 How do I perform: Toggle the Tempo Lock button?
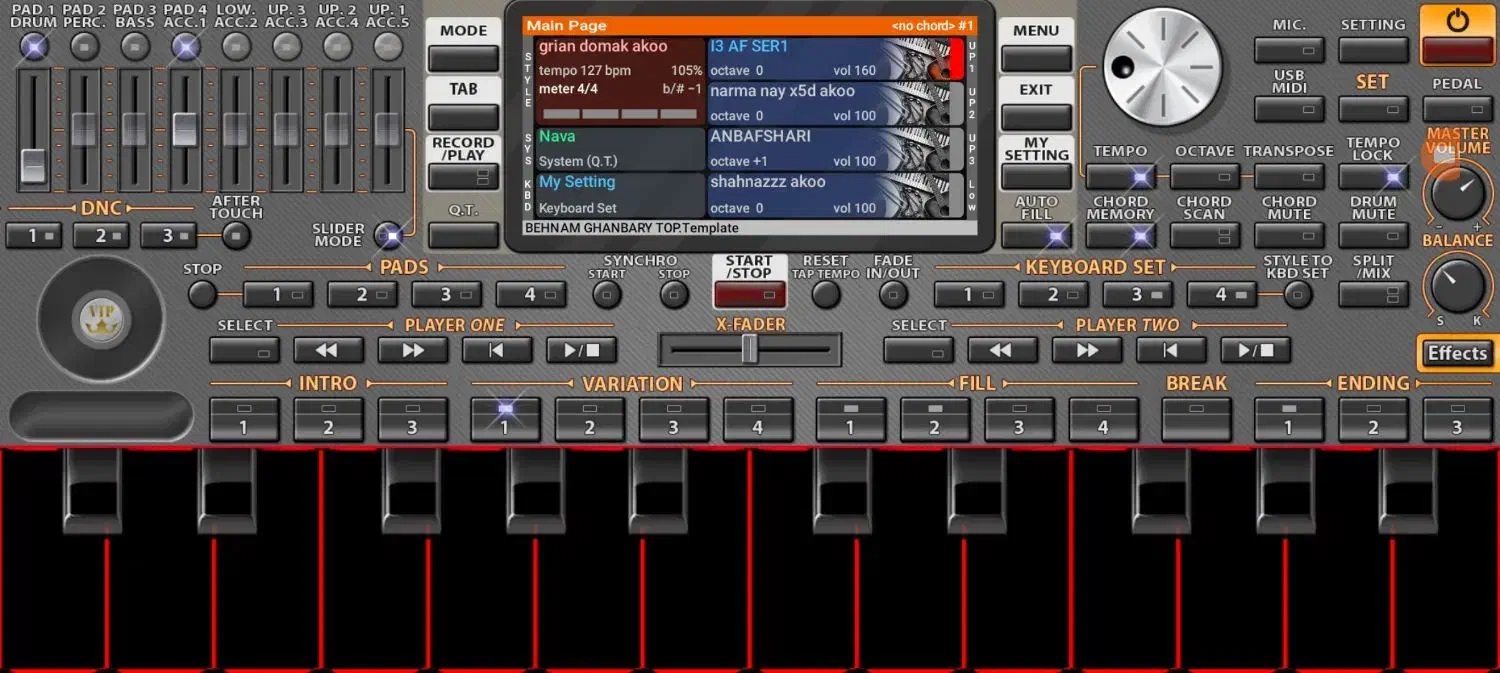point(1372,178)
